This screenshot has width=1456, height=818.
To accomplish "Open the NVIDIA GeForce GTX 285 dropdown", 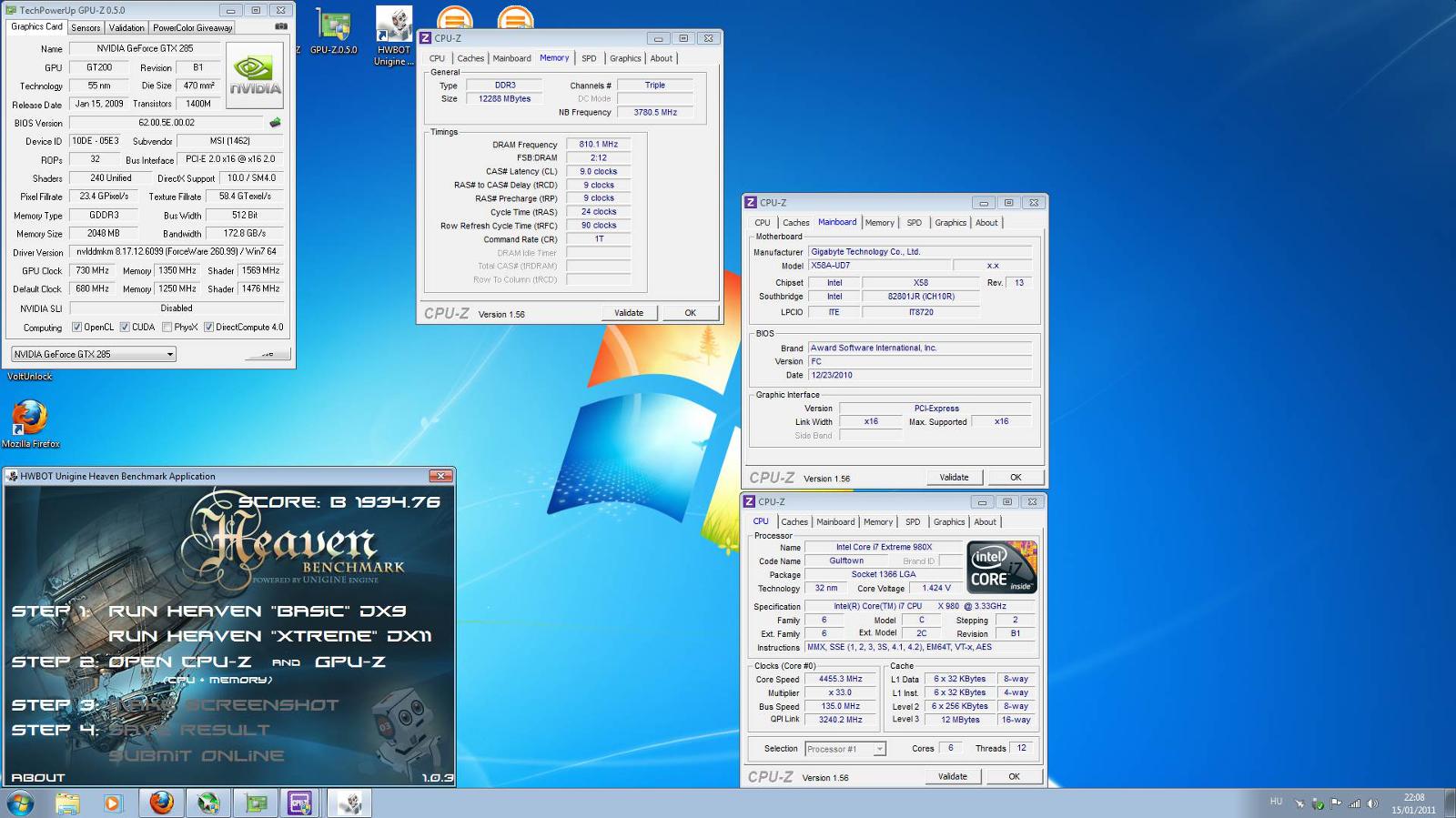I will [x=93, y=354].
